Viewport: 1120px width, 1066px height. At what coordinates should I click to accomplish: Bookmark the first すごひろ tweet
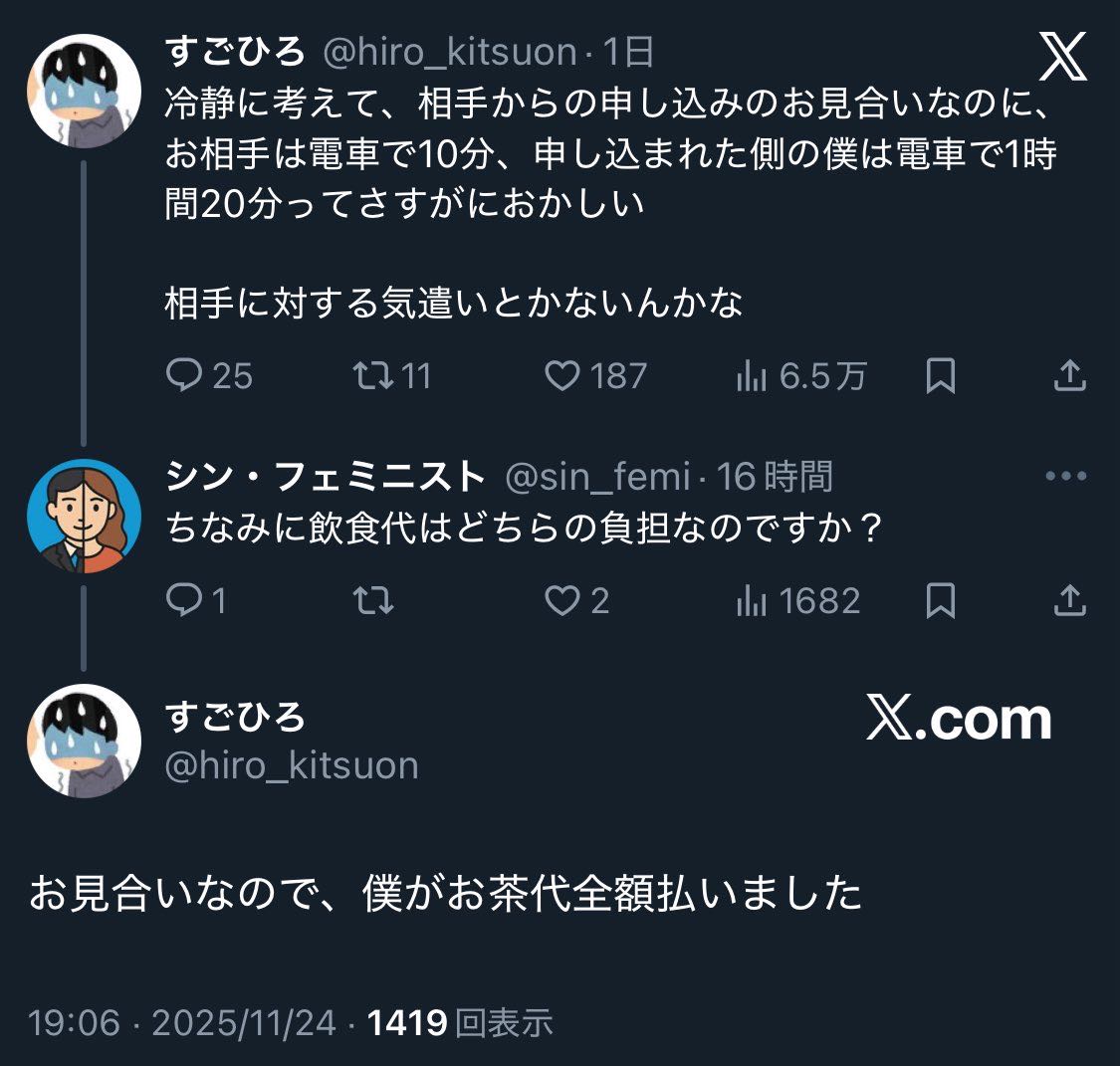[940, 375]
